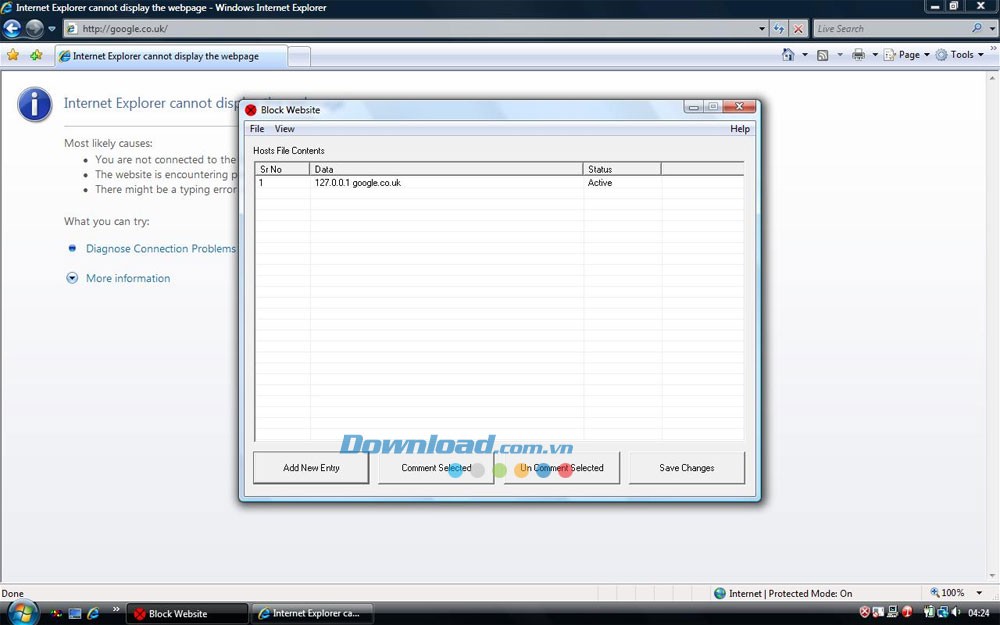The image size is (1000, 625).
Task: Click the Save Changes button
Action: (686, 468)
